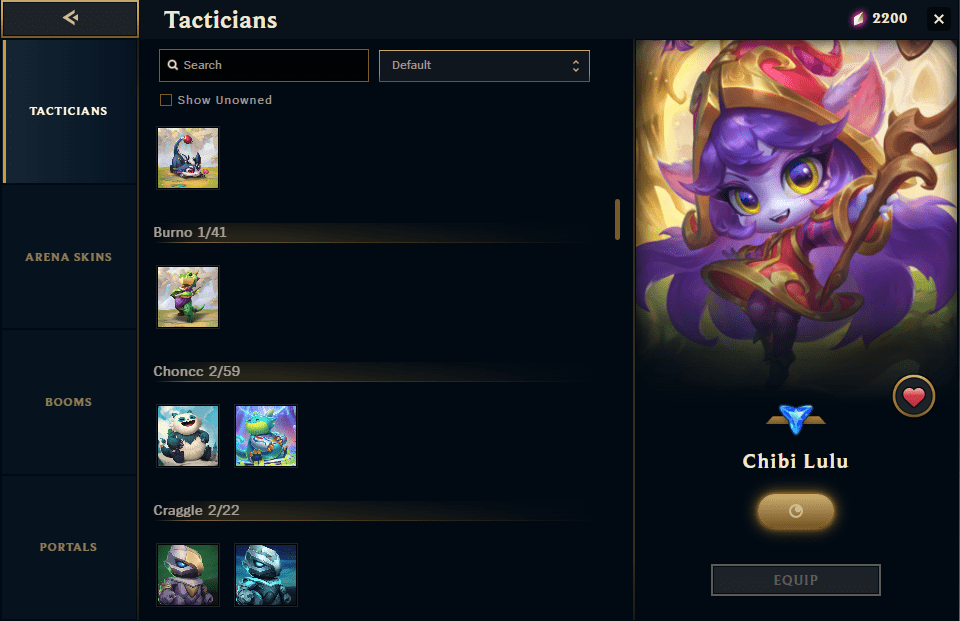960x621 pixels.
Task: Select the white panda Choncc tactician
Action: point(188,436)
